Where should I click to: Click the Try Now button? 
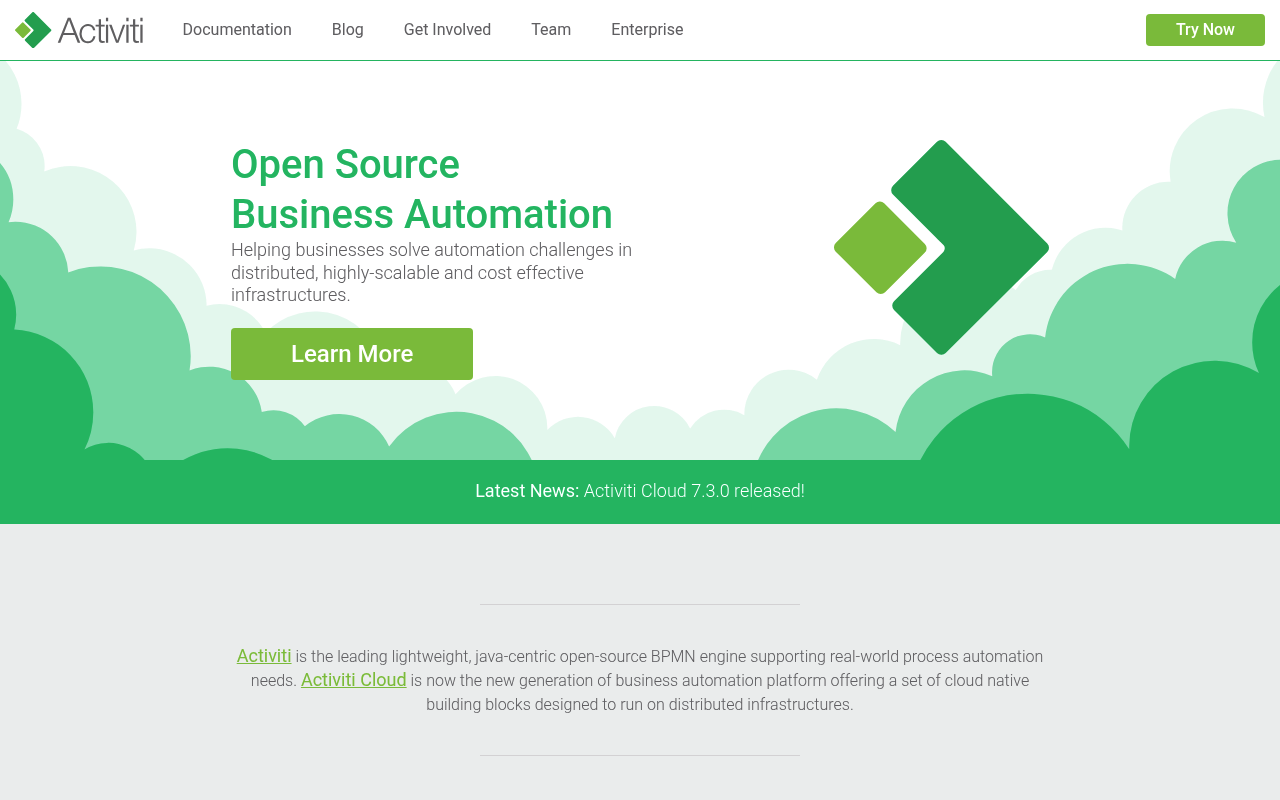(x=1205, y=30)
